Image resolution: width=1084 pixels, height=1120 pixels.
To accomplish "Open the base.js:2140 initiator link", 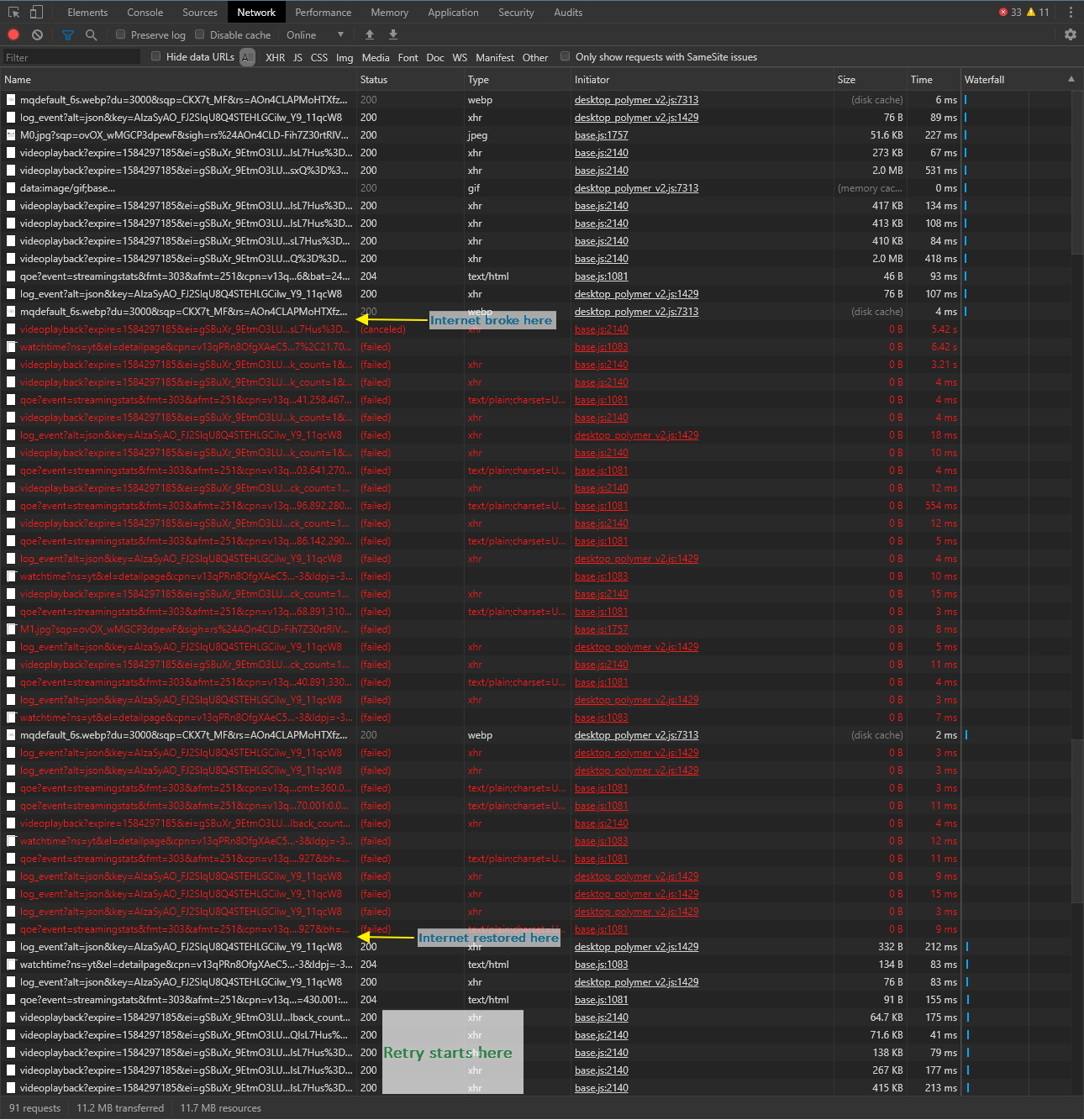I will pos(601,152).
